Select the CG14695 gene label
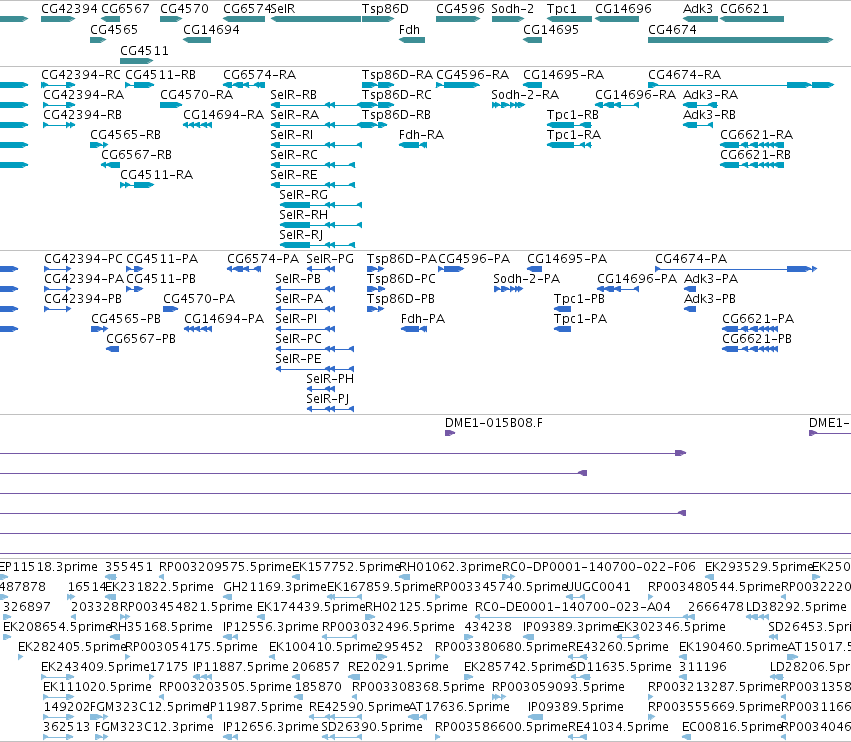Image resolution: width=851 pixels, height=742 pixels. click(x=551, y=30)
